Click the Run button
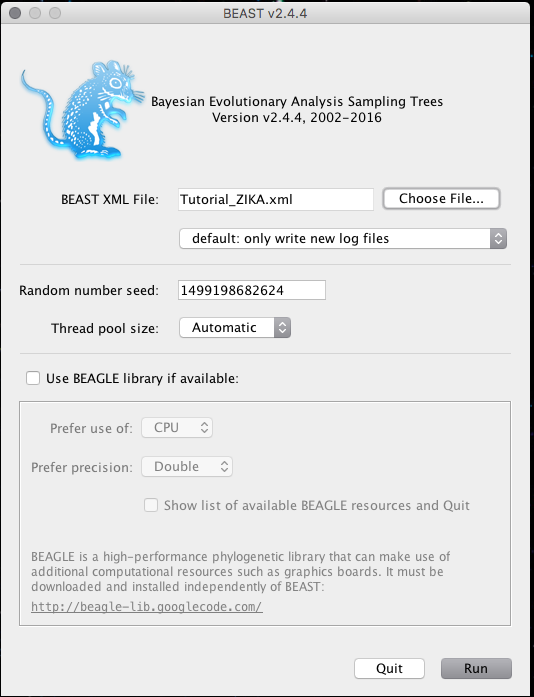Screen dimensions: 534x697 tap(476, 669)
